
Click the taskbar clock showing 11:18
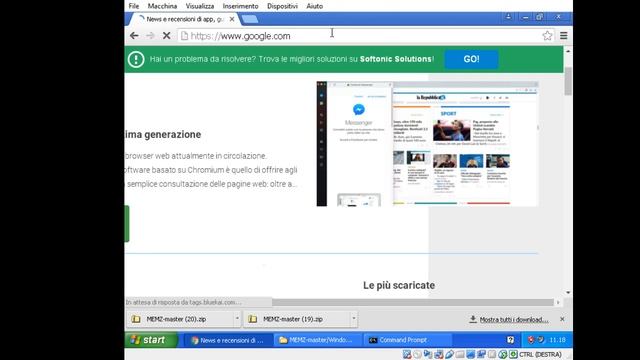[558, 340]
